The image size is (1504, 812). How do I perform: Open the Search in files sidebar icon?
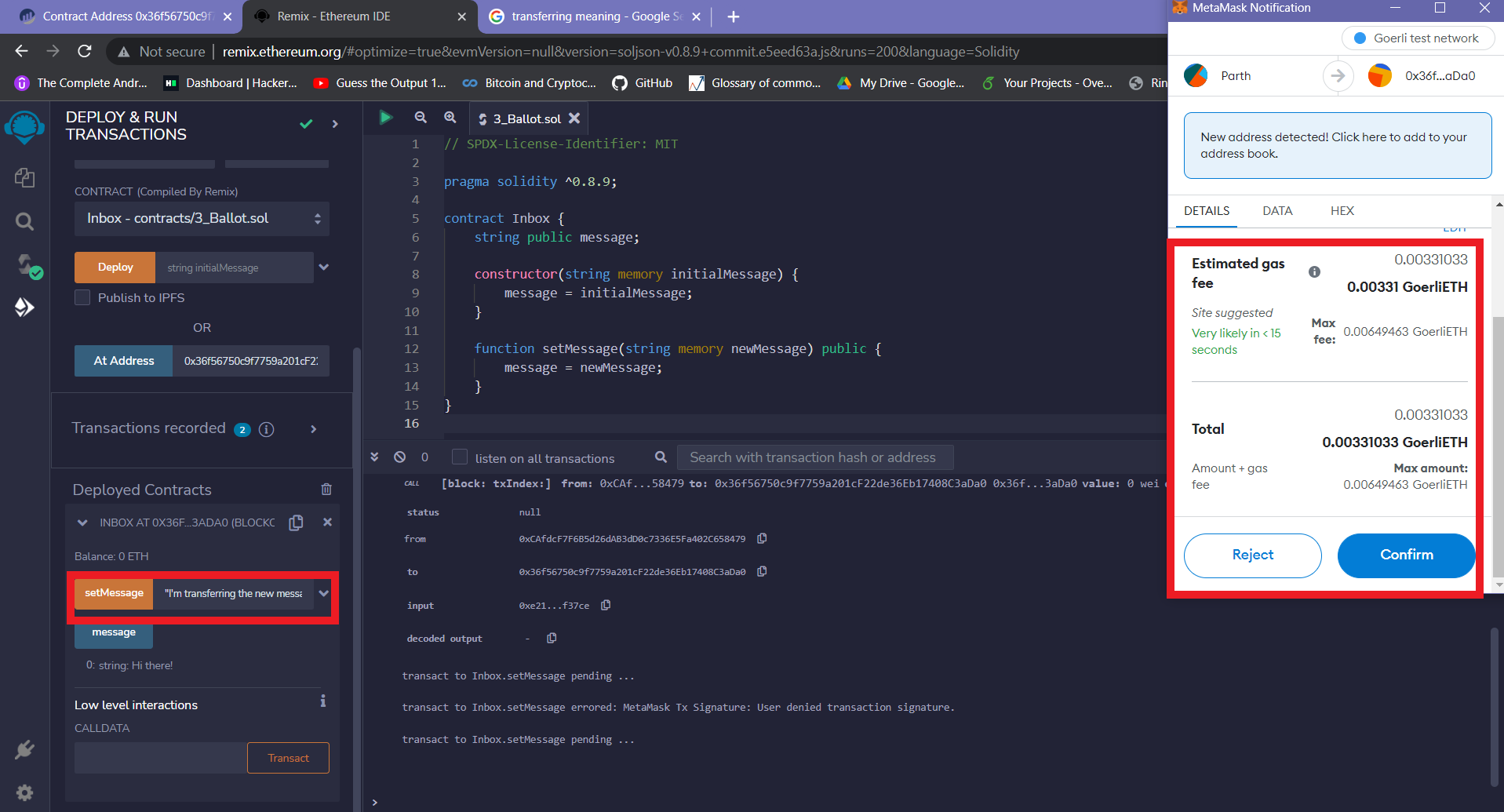[x=24, y=222]
